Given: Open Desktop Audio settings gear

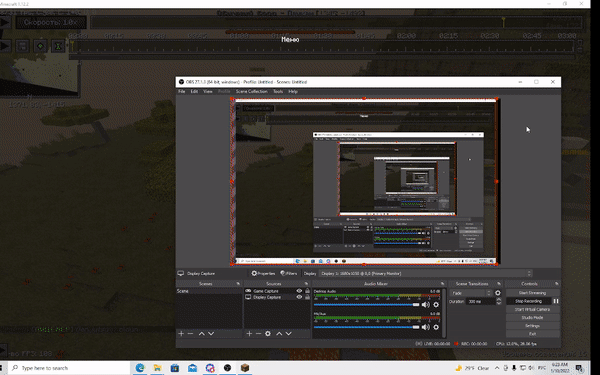Looking at the screenshot, I should (x=436, y=305).
